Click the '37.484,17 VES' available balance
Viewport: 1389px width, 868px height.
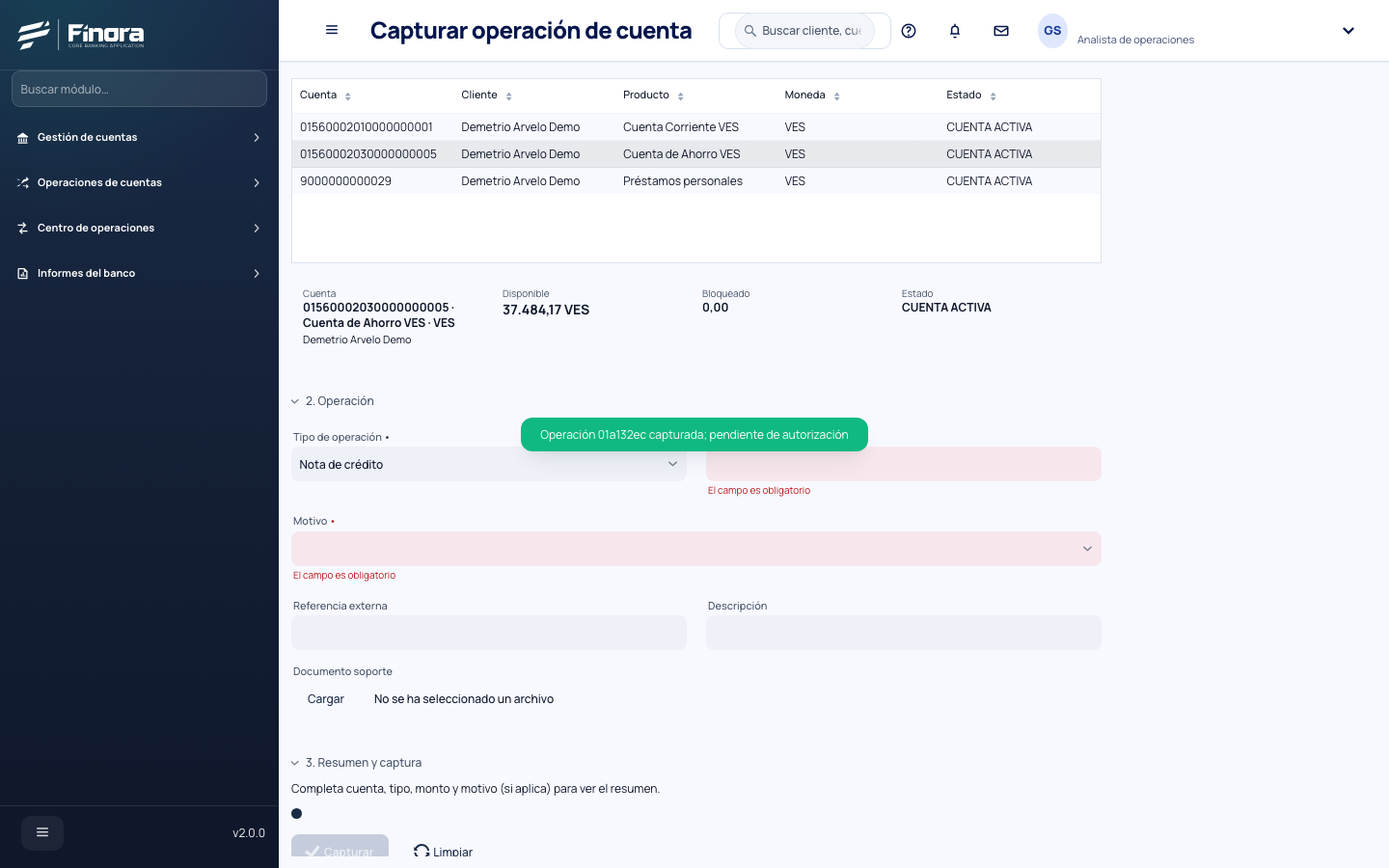pyautogui.click(x=546, y=310)
